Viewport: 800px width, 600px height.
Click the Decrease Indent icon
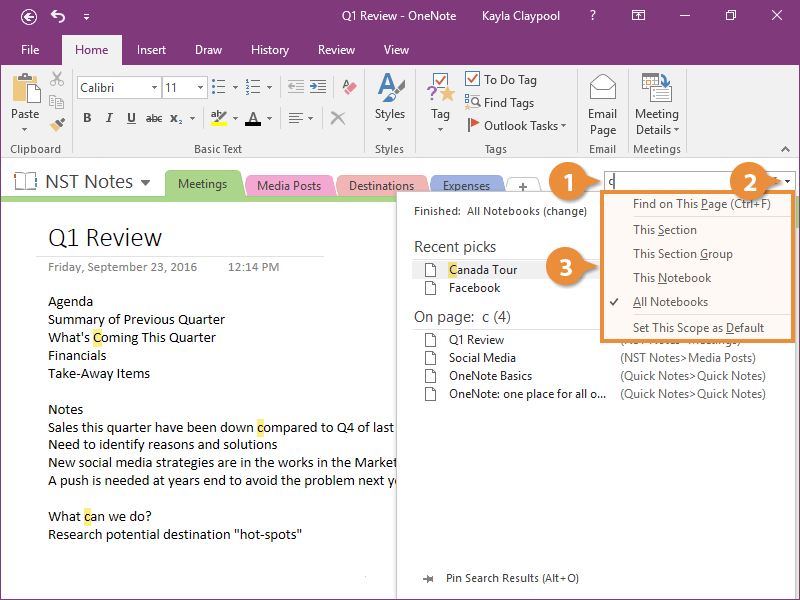[296, 87]
